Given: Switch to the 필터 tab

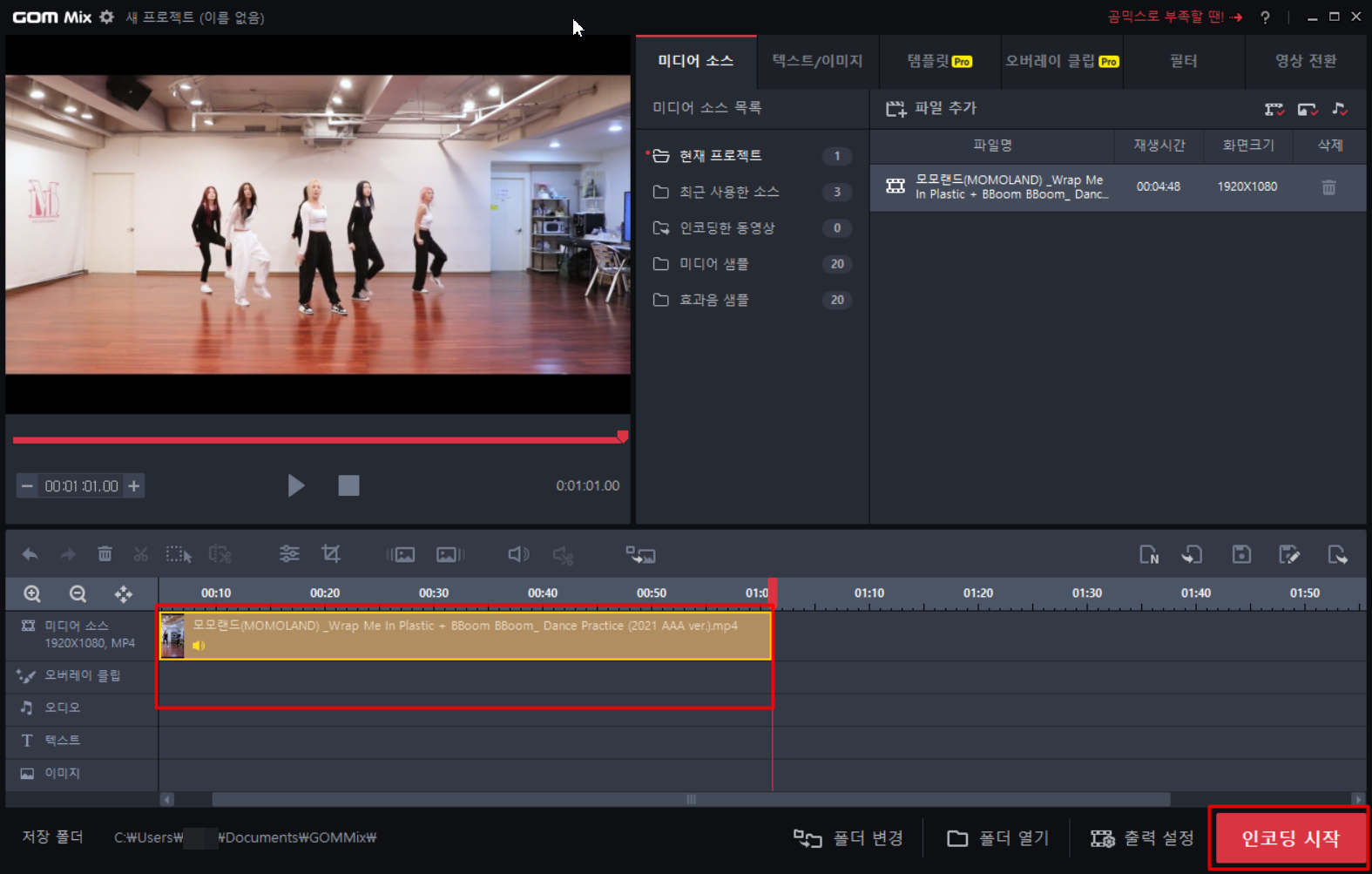Looking at the screenshot, I should click(1183, 61).
